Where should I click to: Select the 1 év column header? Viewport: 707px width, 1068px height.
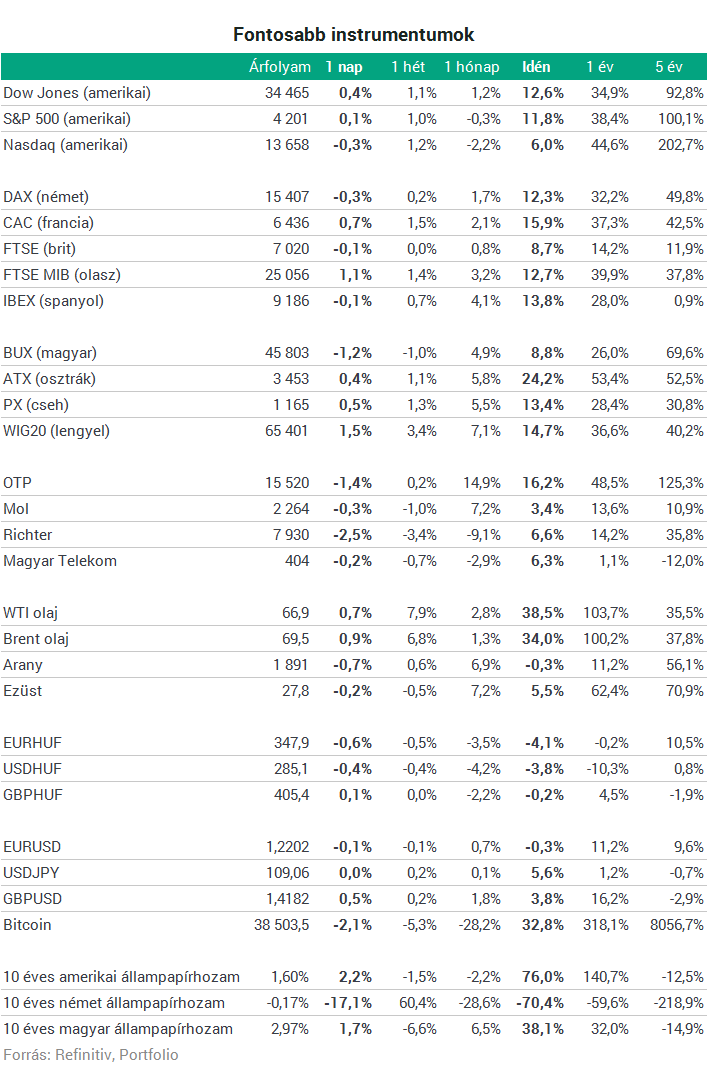(x=600, y=67)
